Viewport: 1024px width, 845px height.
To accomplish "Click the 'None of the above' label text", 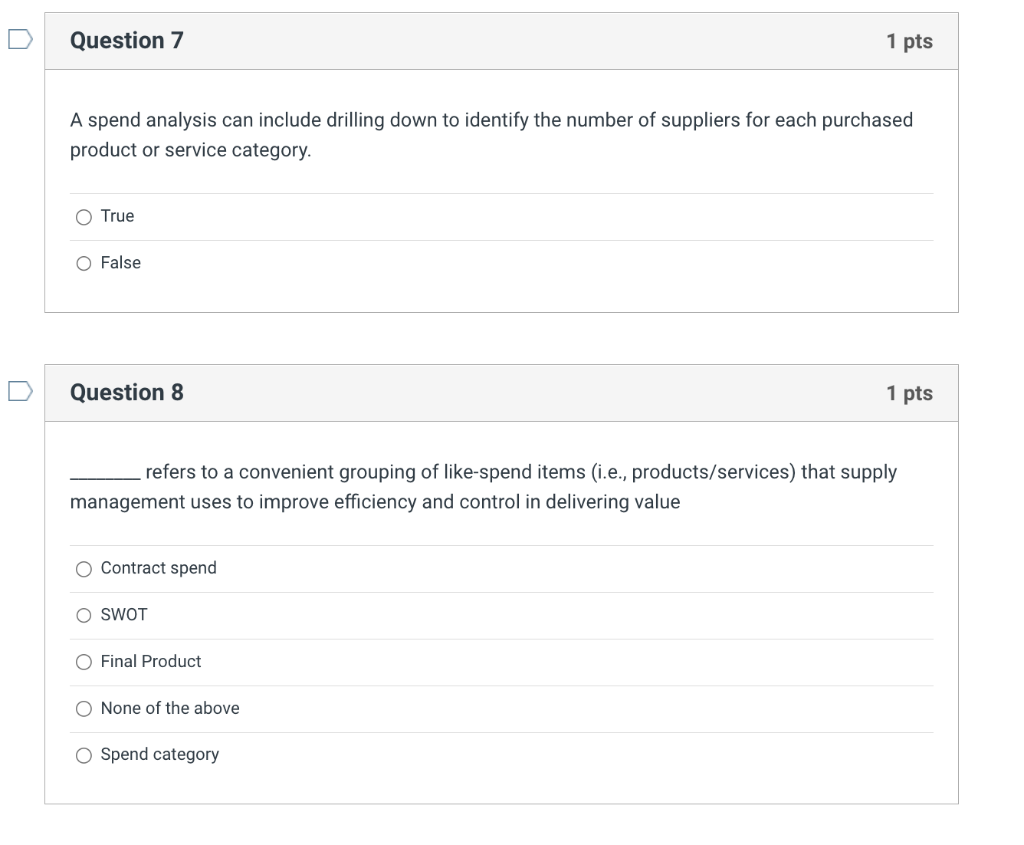I will tap(170, 709).
